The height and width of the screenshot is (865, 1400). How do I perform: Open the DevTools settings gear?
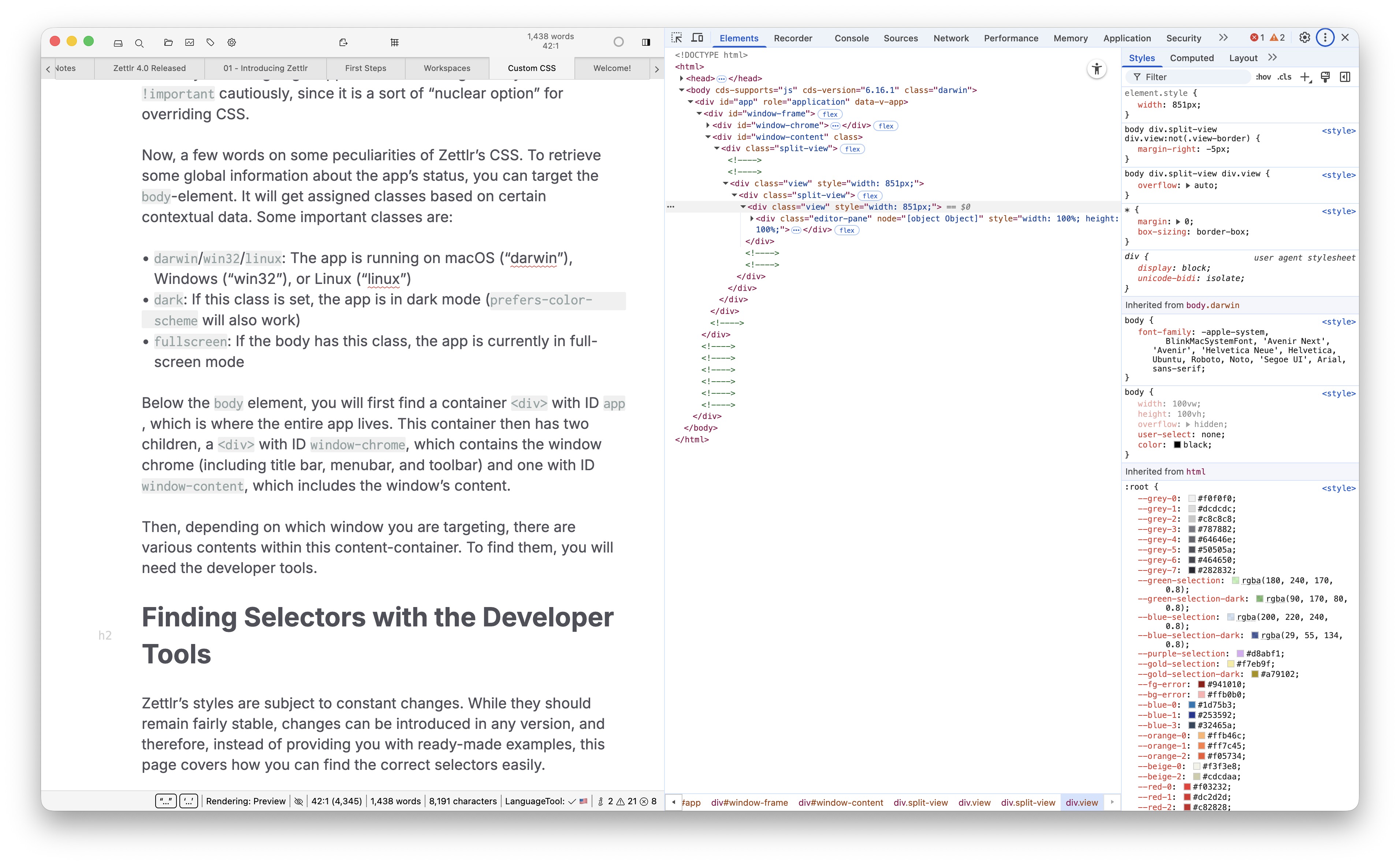1304,38
